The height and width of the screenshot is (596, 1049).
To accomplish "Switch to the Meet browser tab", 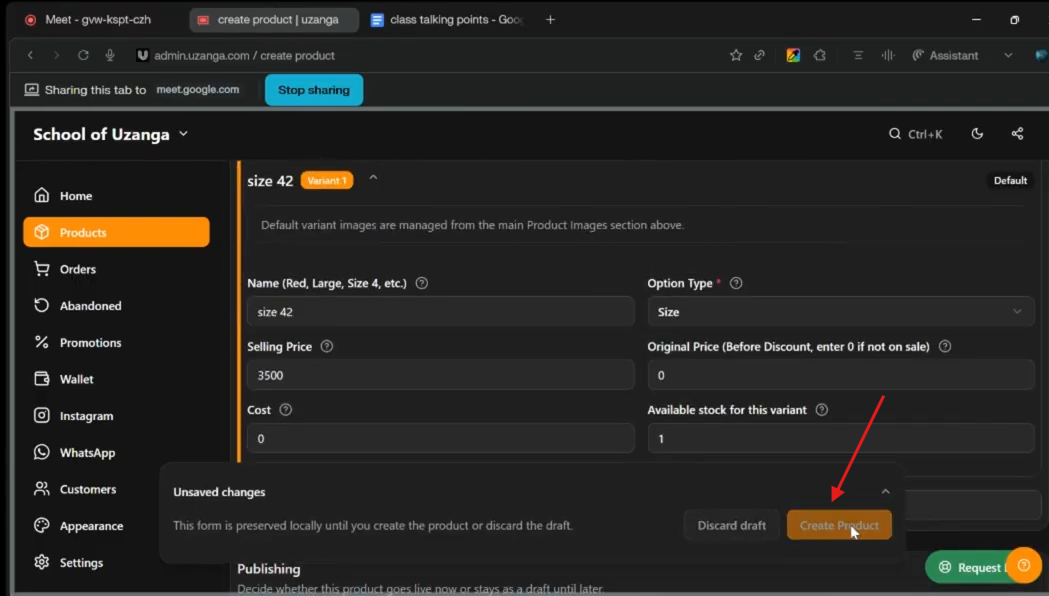I will tap(97, 19).
